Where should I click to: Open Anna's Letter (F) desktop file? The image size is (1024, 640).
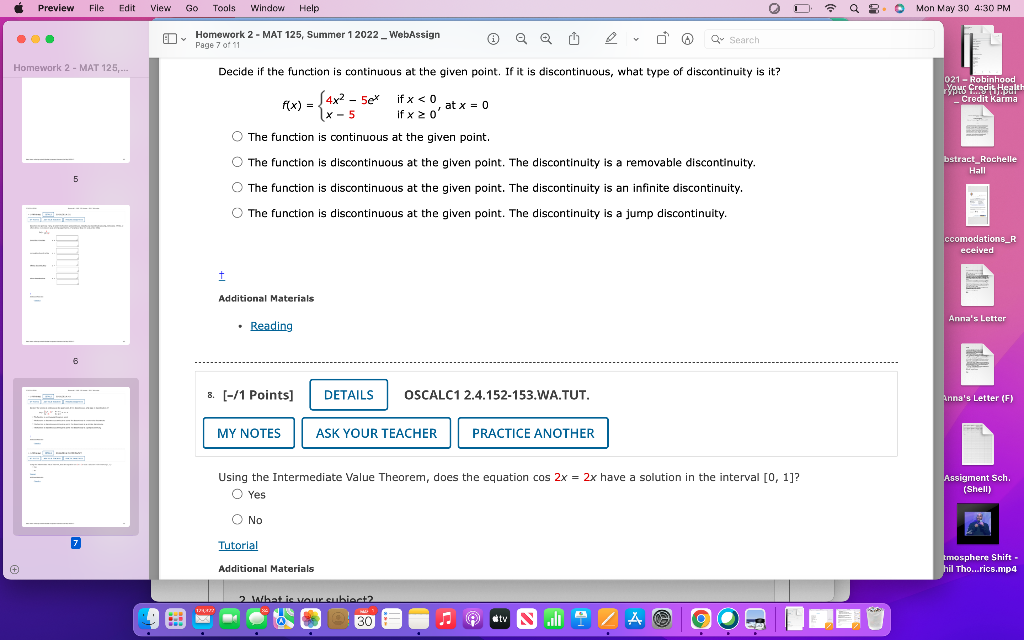(x=977, y=372)
